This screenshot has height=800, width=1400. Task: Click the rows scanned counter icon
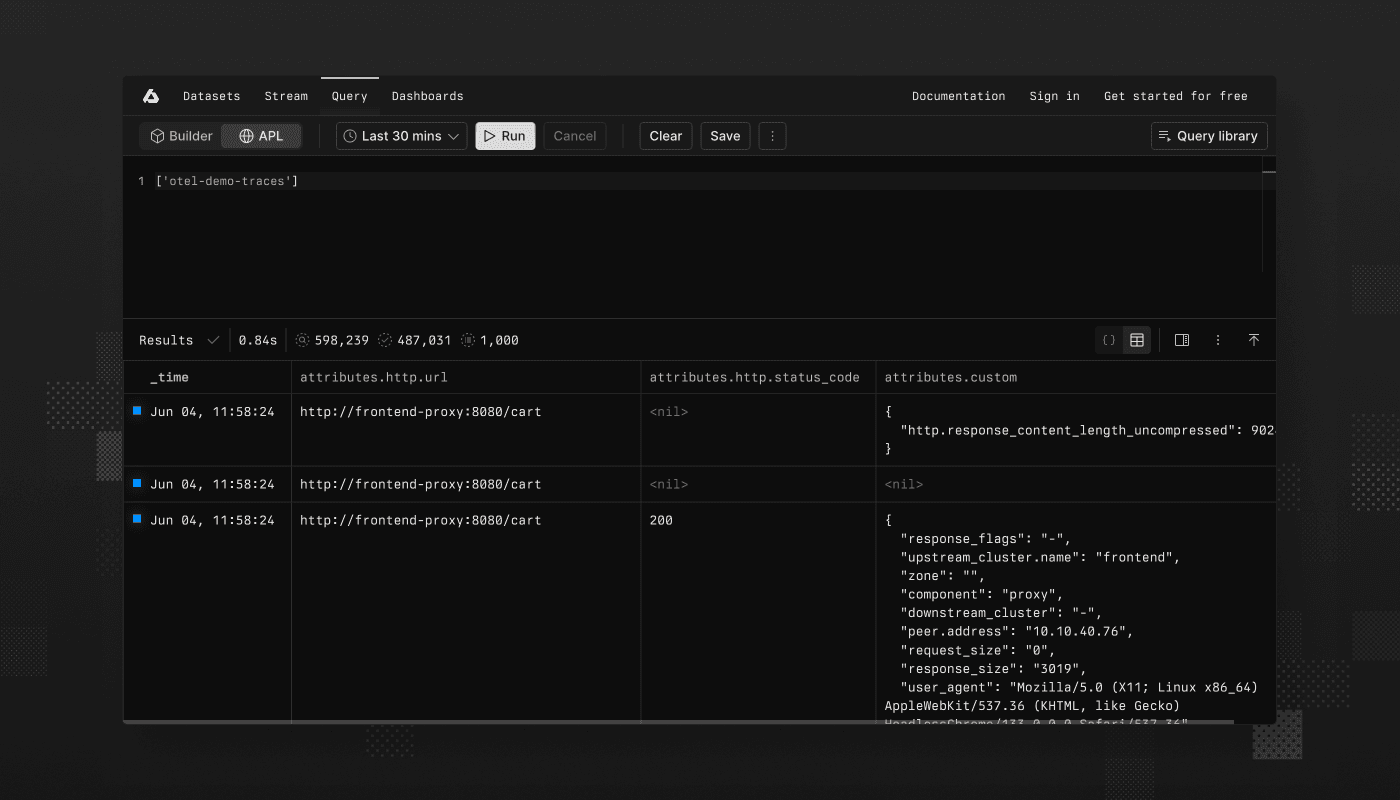(x=302, y=340)
